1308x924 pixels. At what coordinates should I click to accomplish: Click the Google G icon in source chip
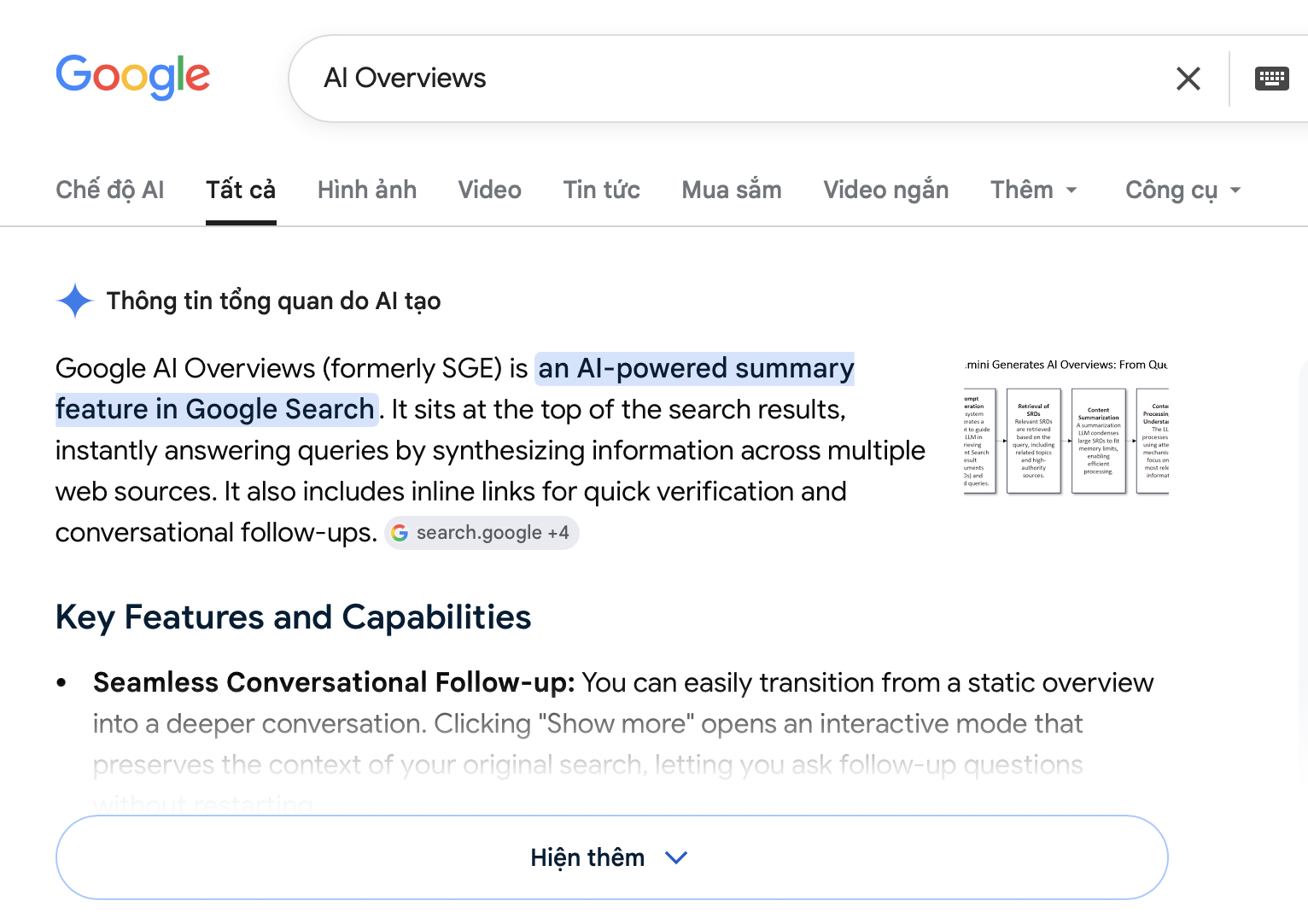pyautogui.click(x=400, y=533)
